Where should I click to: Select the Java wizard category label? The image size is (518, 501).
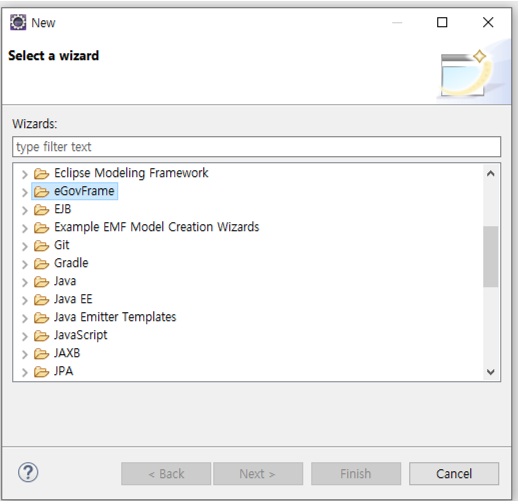coord(65,281)
